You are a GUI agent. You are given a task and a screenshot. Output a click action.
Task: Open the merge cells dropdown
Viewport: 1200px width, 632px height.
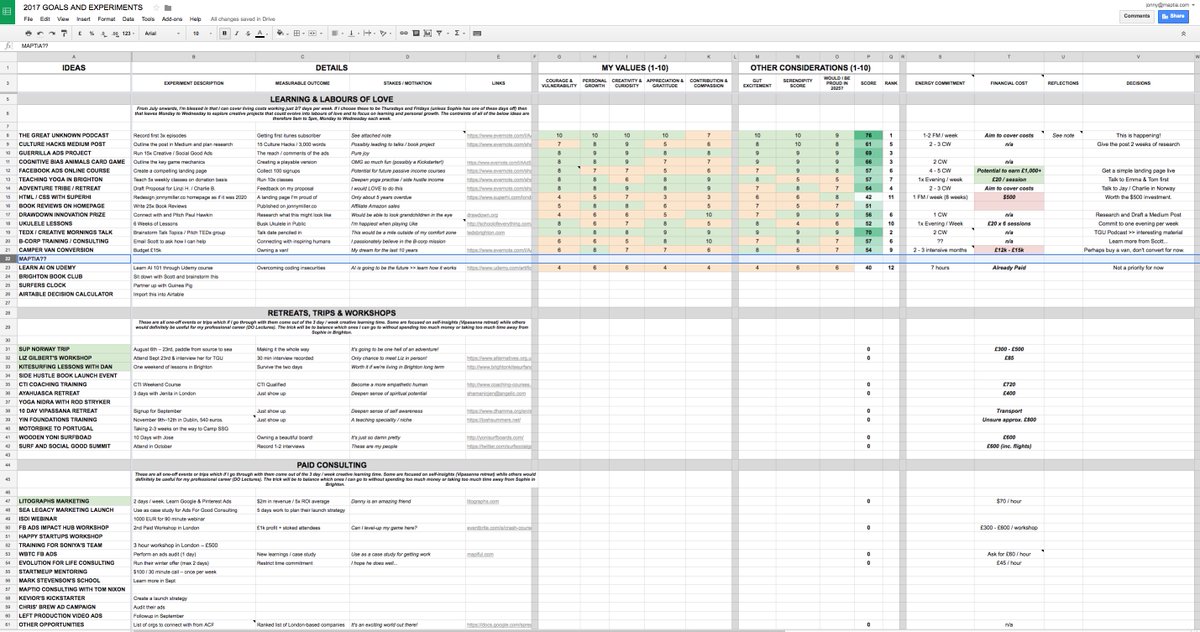pos(314,33)
